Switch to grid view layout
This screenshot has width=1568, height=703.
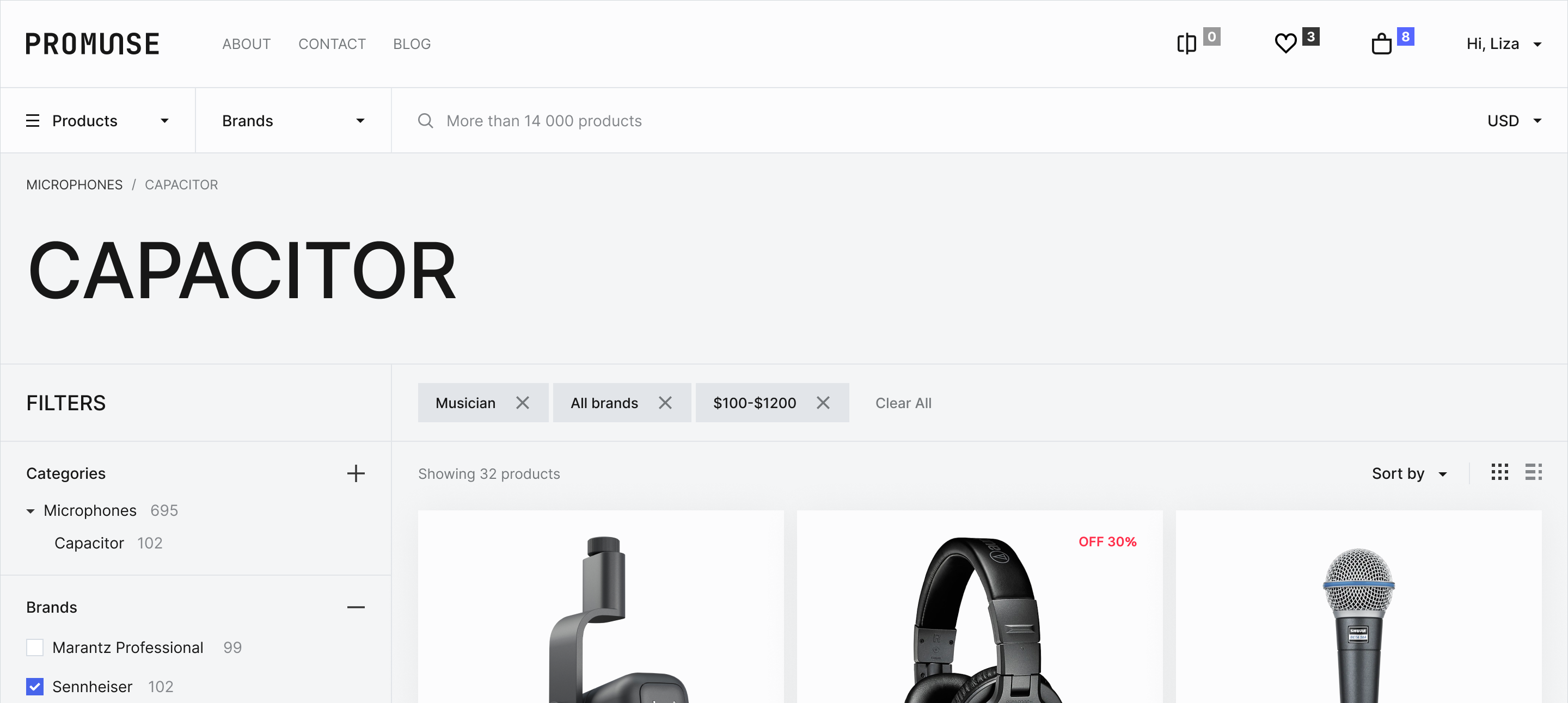click(1500, 472)
